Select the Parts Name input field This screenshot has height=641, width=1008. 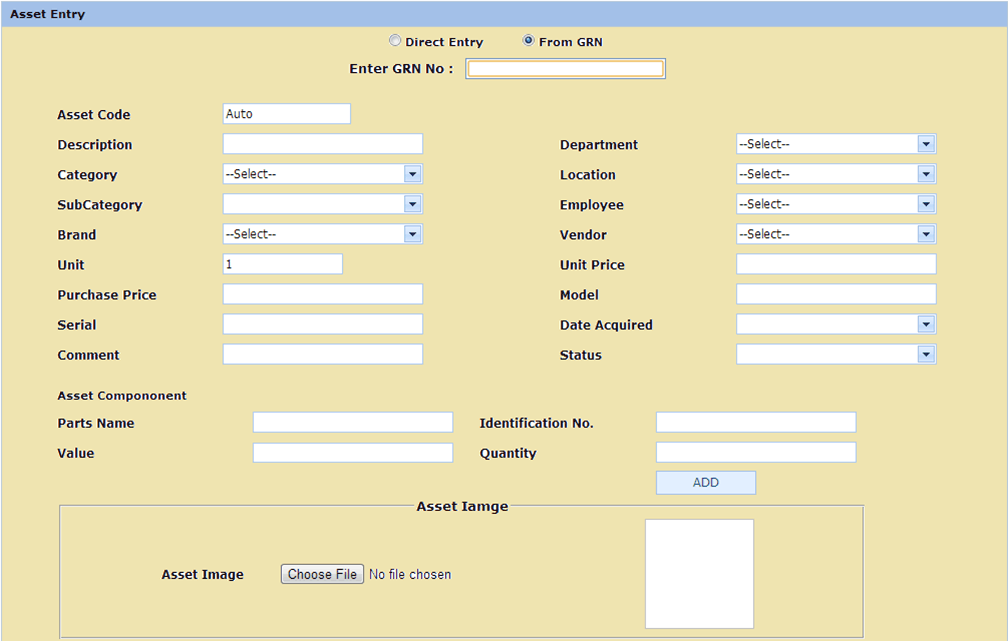352,422
